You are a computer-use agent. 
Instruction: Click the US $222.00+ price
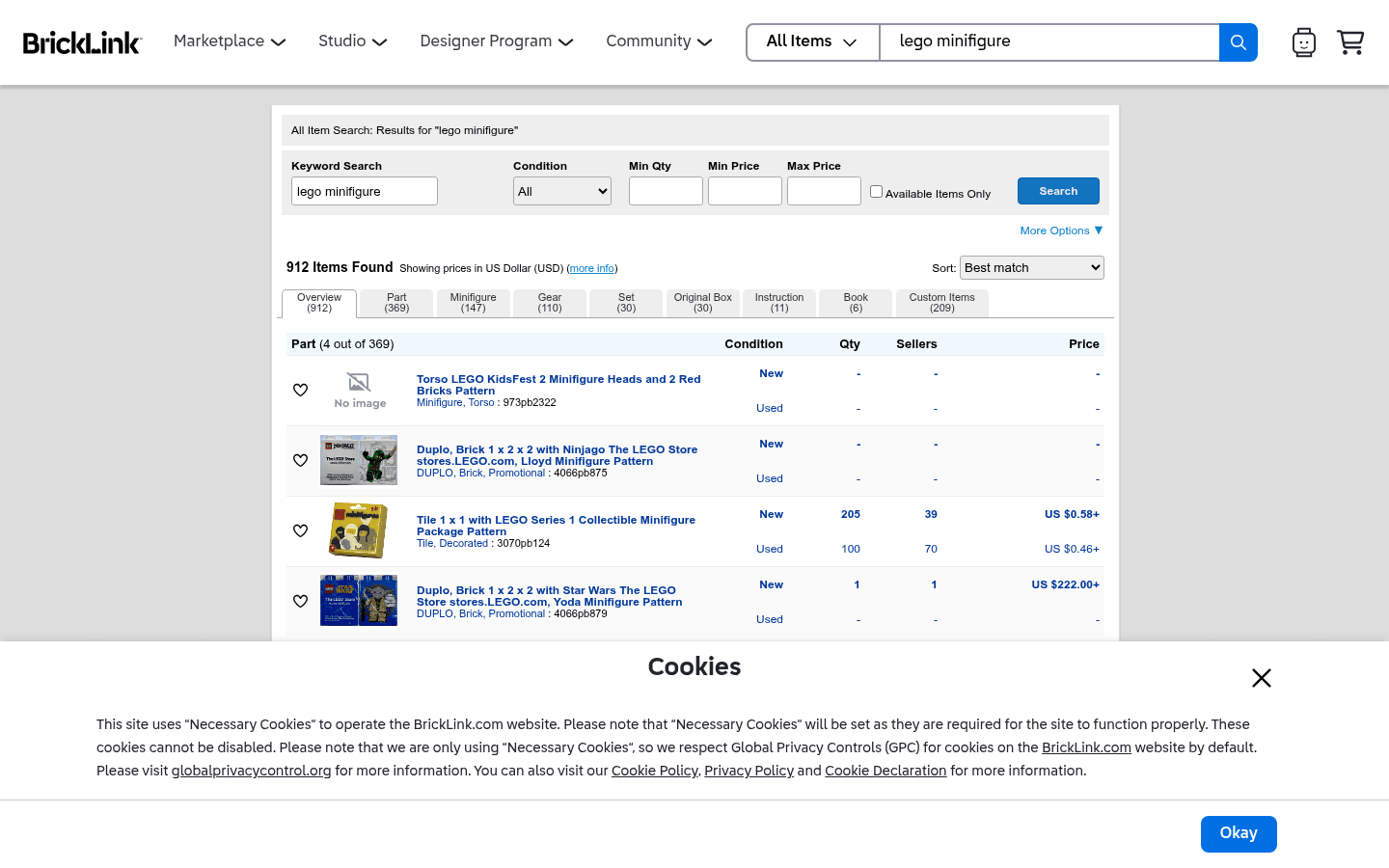[x=1065, y=585]
